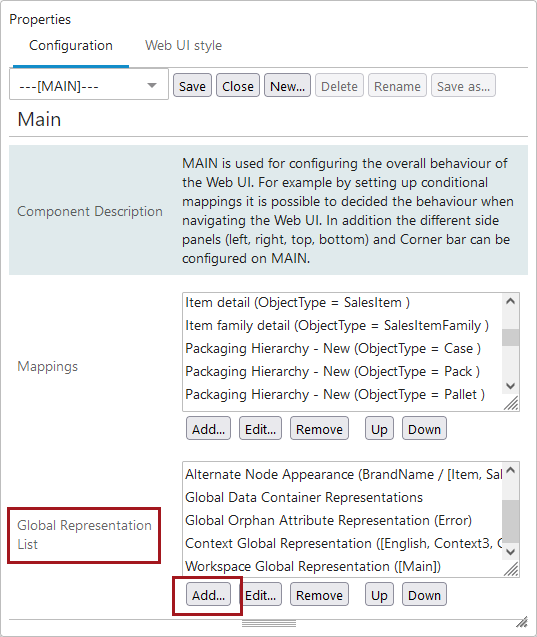Viewport: 537px width, 637px height.
Task: Open the New... component dialog
Action: coord(287,86)
